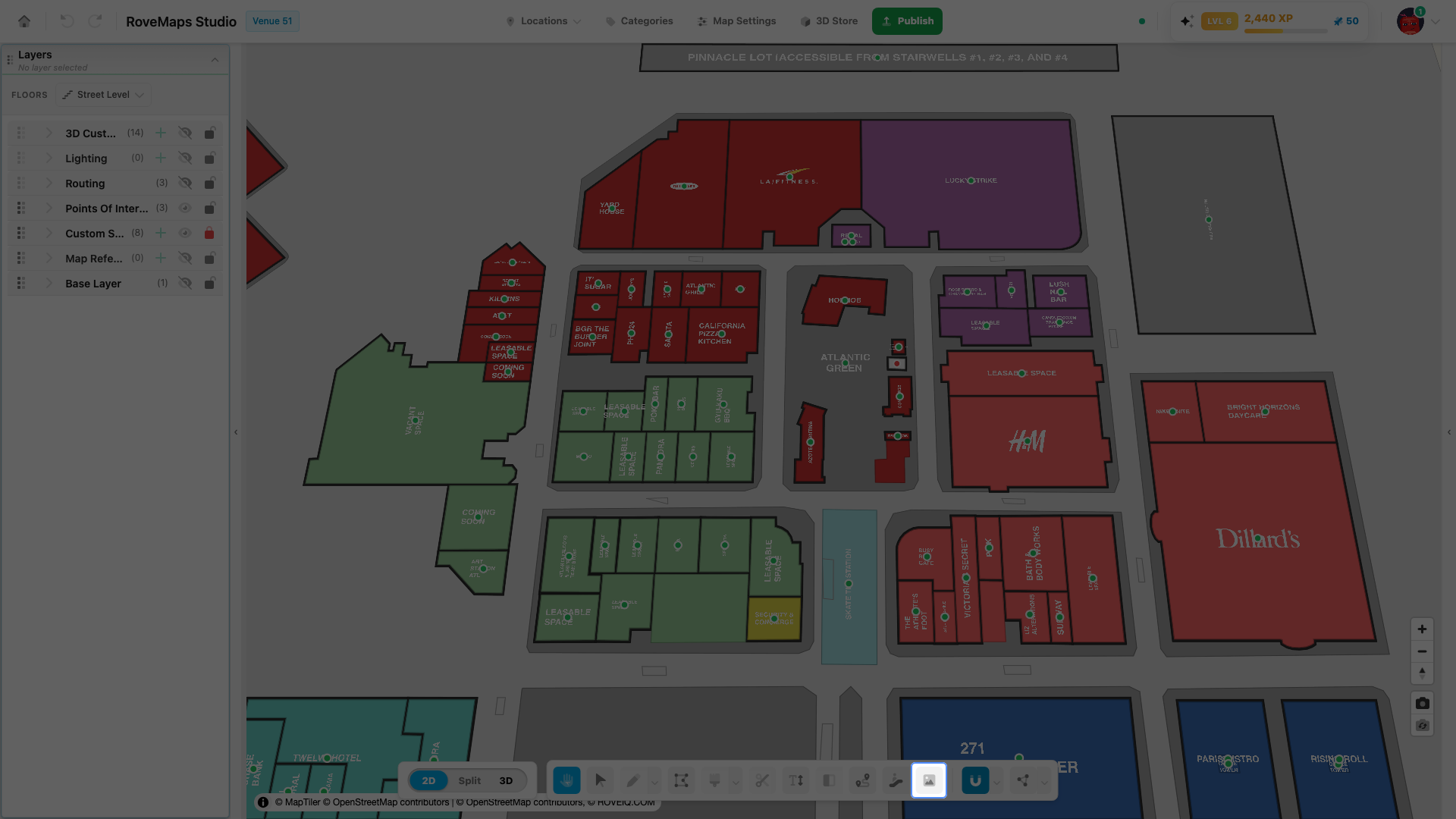Toggle visibility of Points Of Interest layer
The height and width of the screenshot is (819, 1456).
(184, 209)
